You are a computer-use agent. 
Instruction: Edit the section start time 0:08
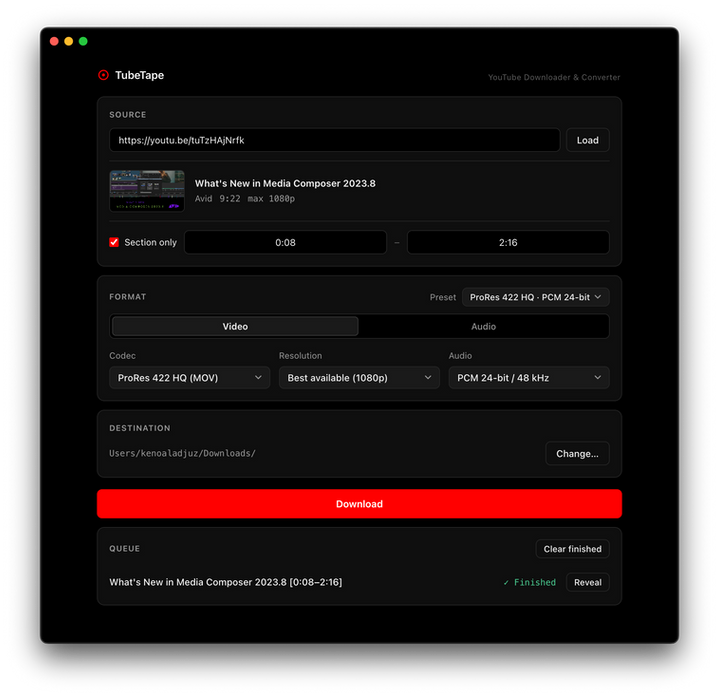[x=285, y=242]
